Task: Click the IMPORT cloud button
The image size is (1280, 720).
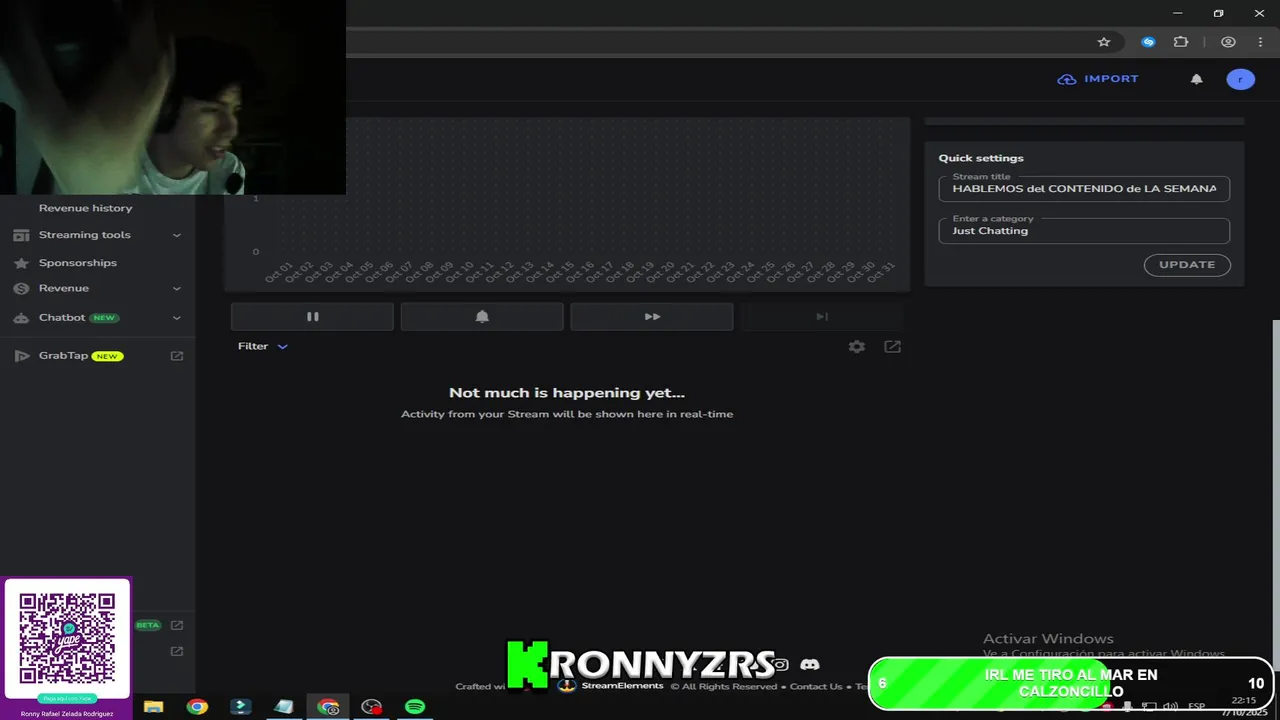Action: pos(1098,79)
